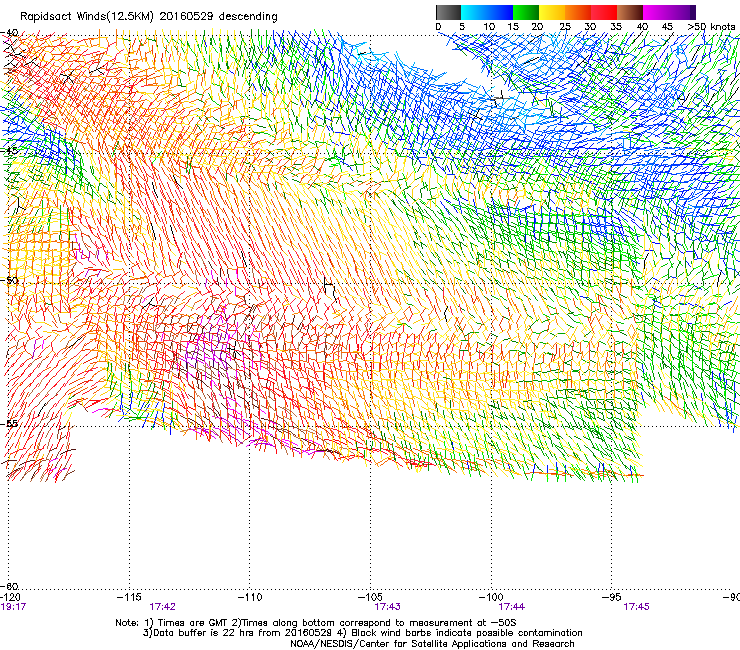Viewport: 740px width, 650px height.
Task: Click the '30' label under the color bar
Action: (590, 27)
